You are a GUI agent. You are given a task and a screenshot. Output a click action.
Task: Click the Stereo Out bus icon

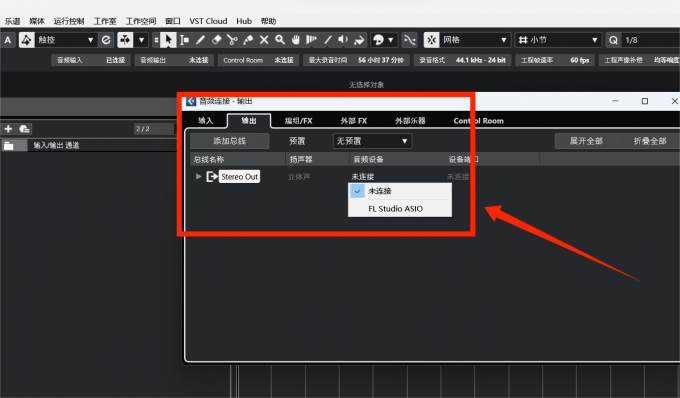pos(212,176)
